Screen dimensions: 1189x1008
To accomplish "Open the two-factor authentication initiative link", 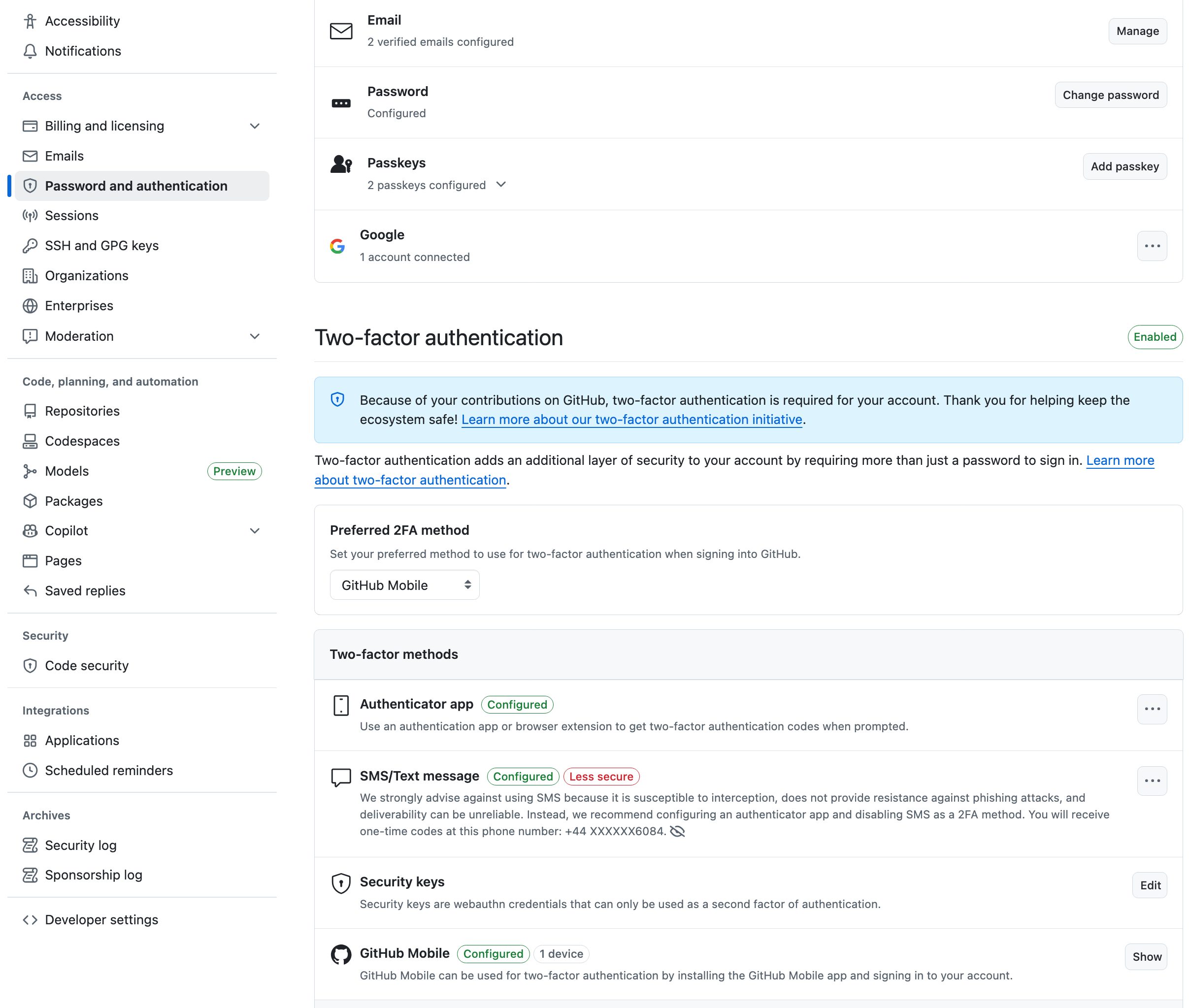I will (631, 420).
